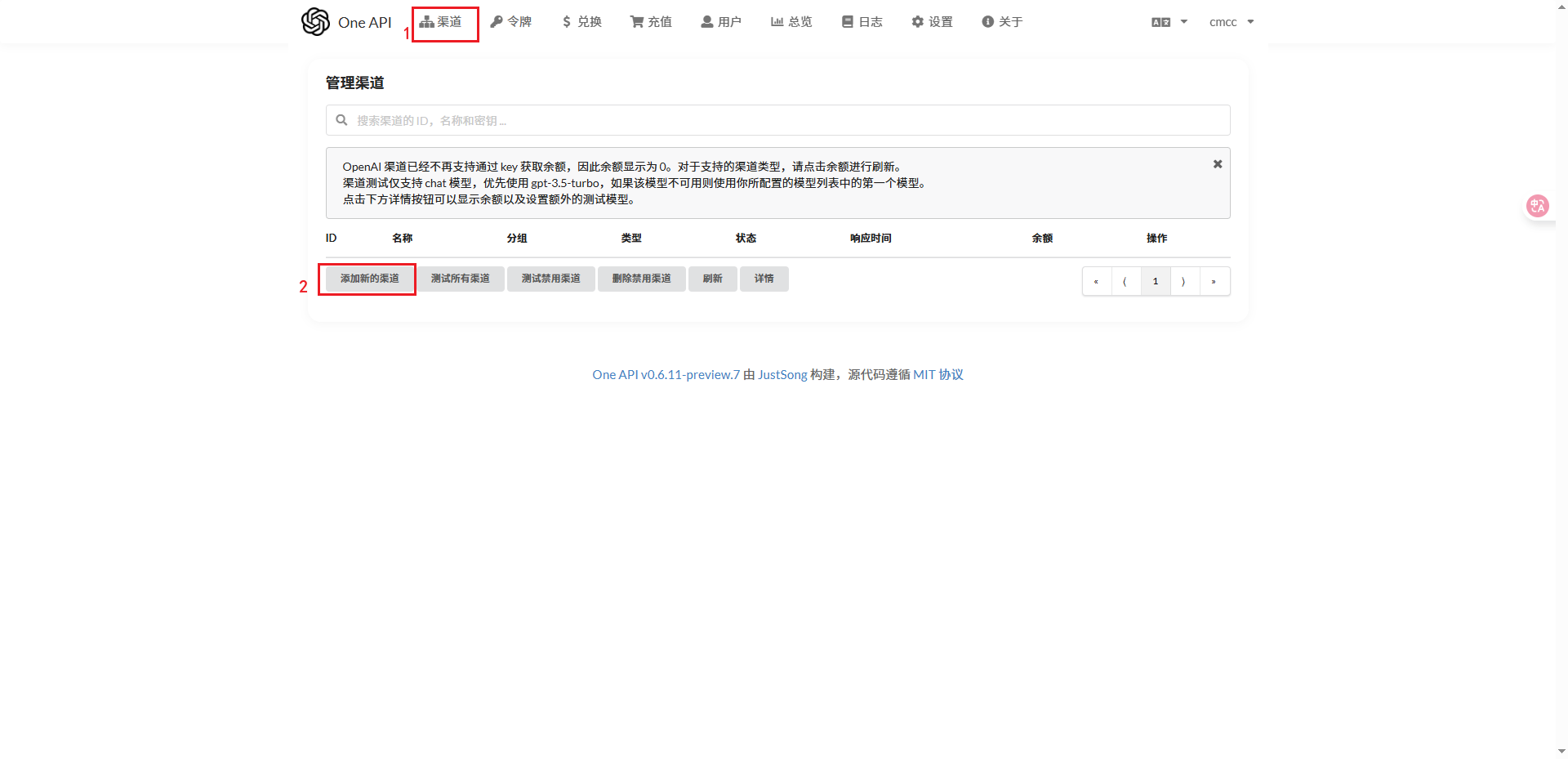Open the 充值 top-up page
Image resolution: width=1568 pixels, height=759 pixels.
tap(651, 22)
